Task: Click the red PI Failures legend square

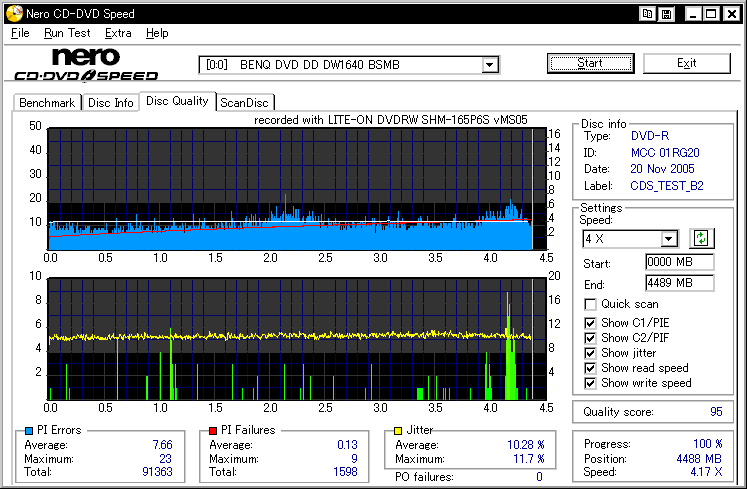Action: [x=212, y=430]
